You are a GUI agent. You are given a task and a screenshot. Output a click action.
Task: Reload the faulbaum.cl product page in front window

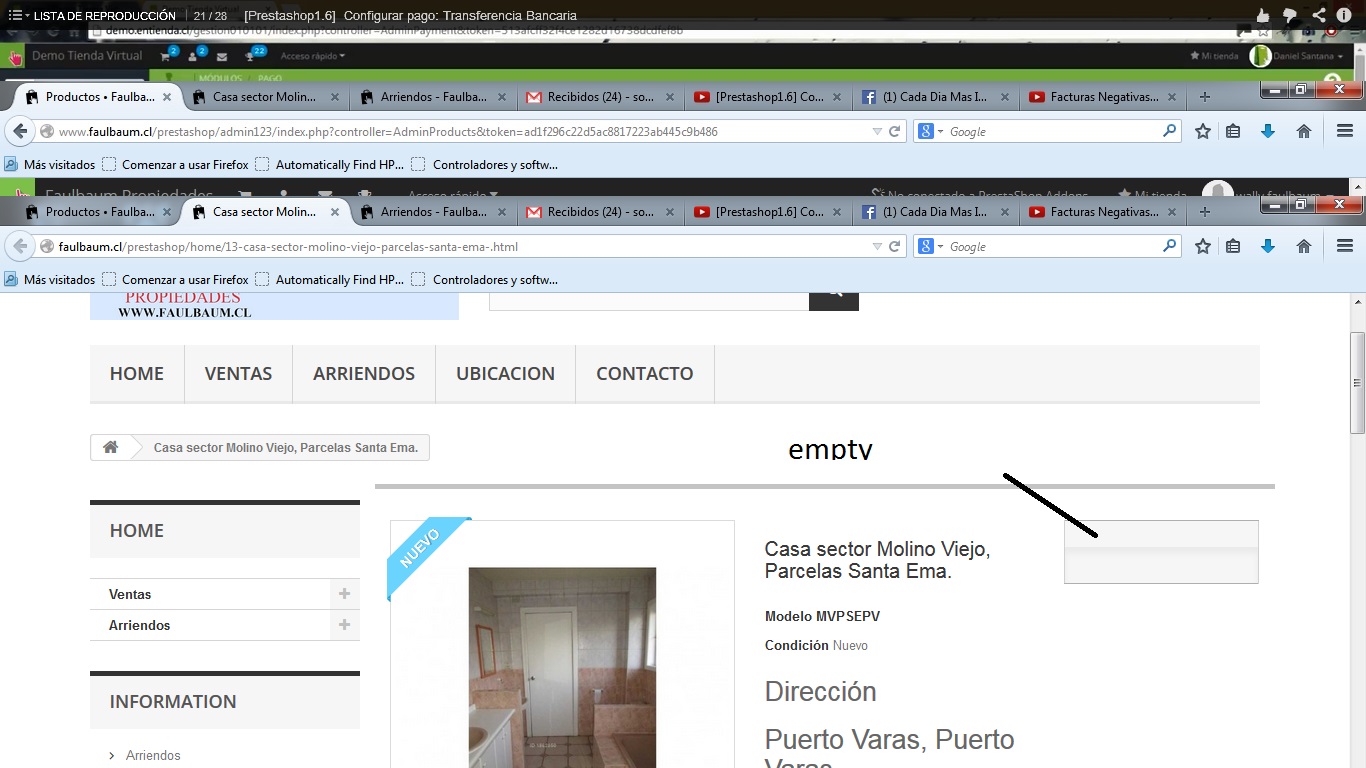point(895,246)
